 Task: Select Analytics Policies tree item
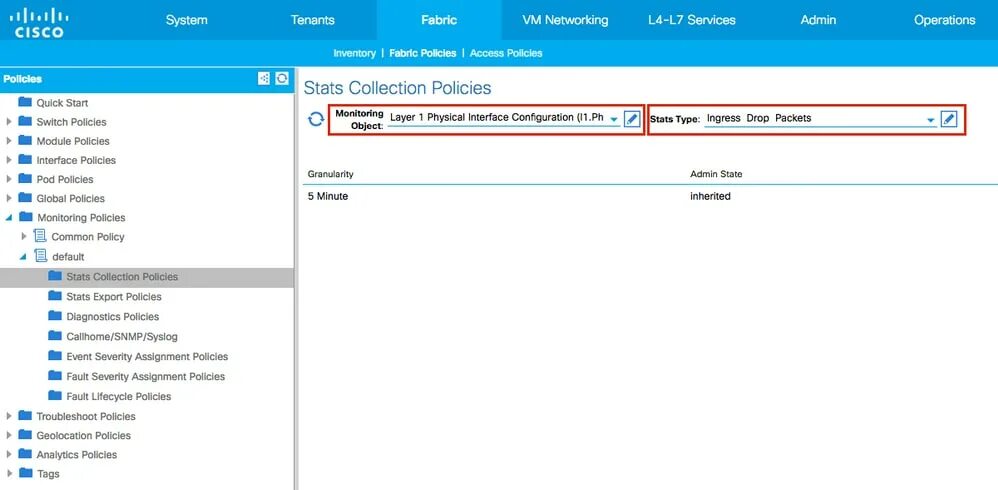click(x=76, y=454)
